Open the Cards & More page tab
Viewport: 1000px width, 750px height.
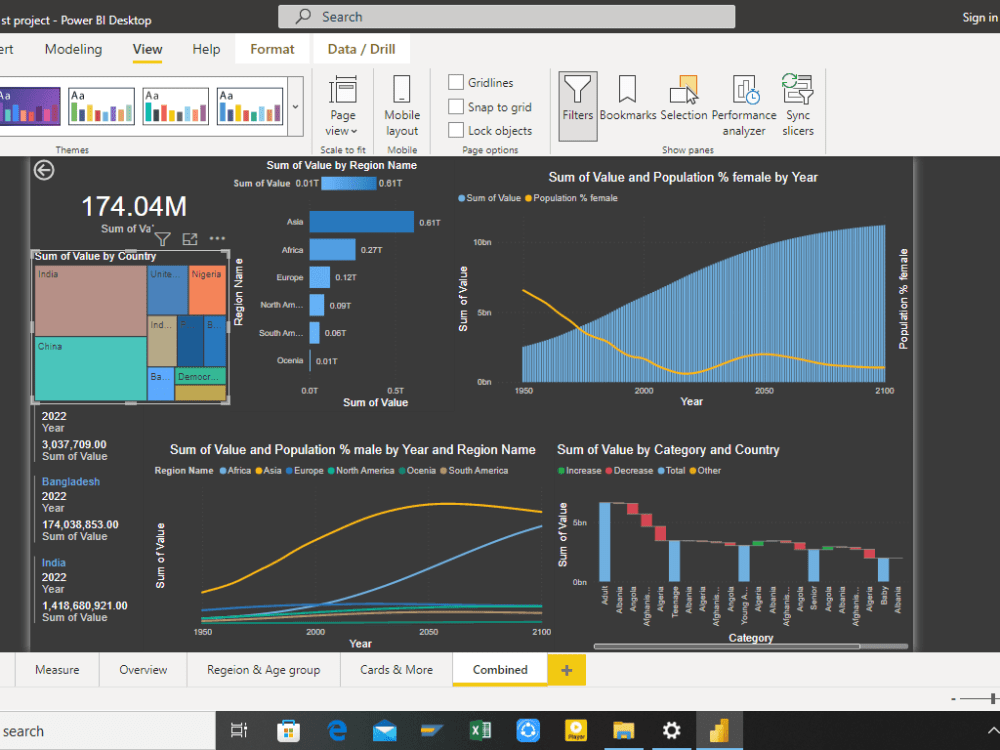(396, 669)
